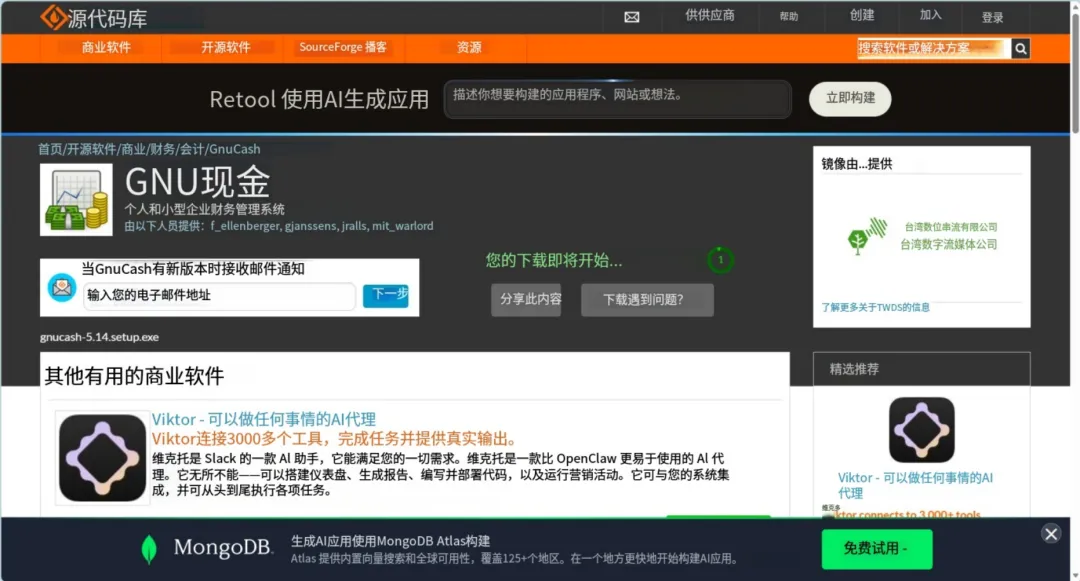This screenshot has width=1080, height=581.
Task: Open the SourceForge 播客 menu item
Action: point(343,47)
